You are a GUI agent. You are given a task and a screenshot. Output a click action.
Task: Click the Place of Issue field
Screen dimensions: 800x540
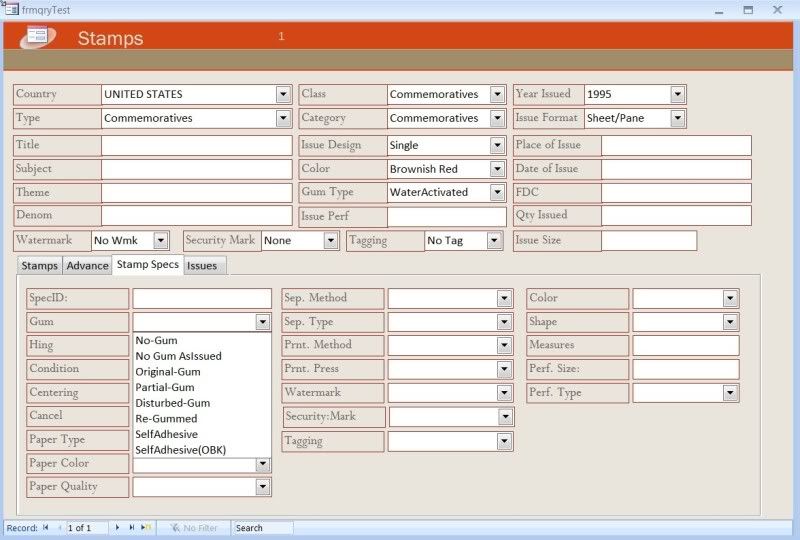coord(676,145)
